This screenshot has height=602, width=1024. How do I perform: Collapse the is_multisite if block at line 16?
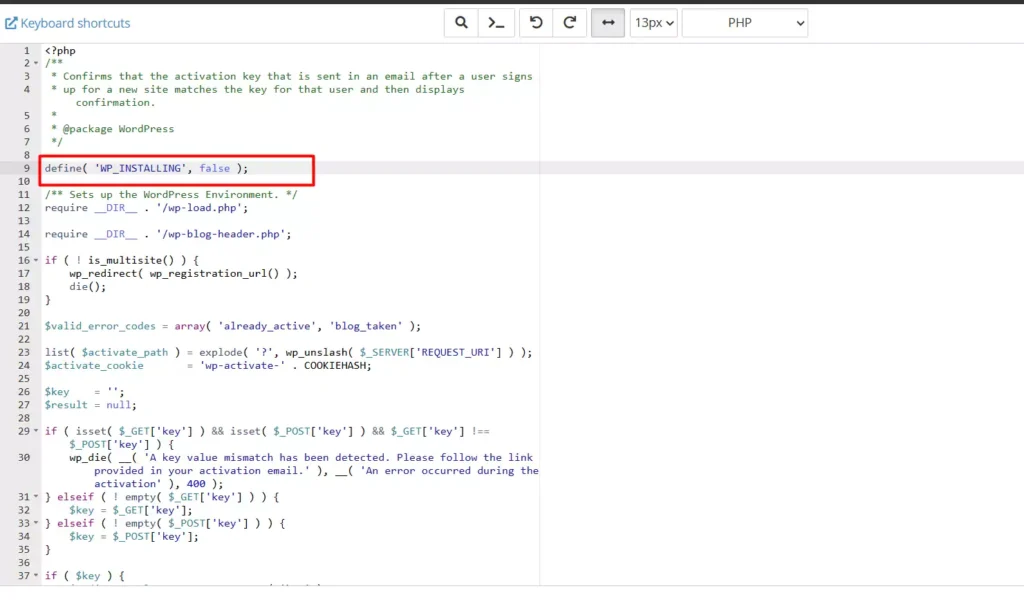pyautogui.click(x=36, y=261)
